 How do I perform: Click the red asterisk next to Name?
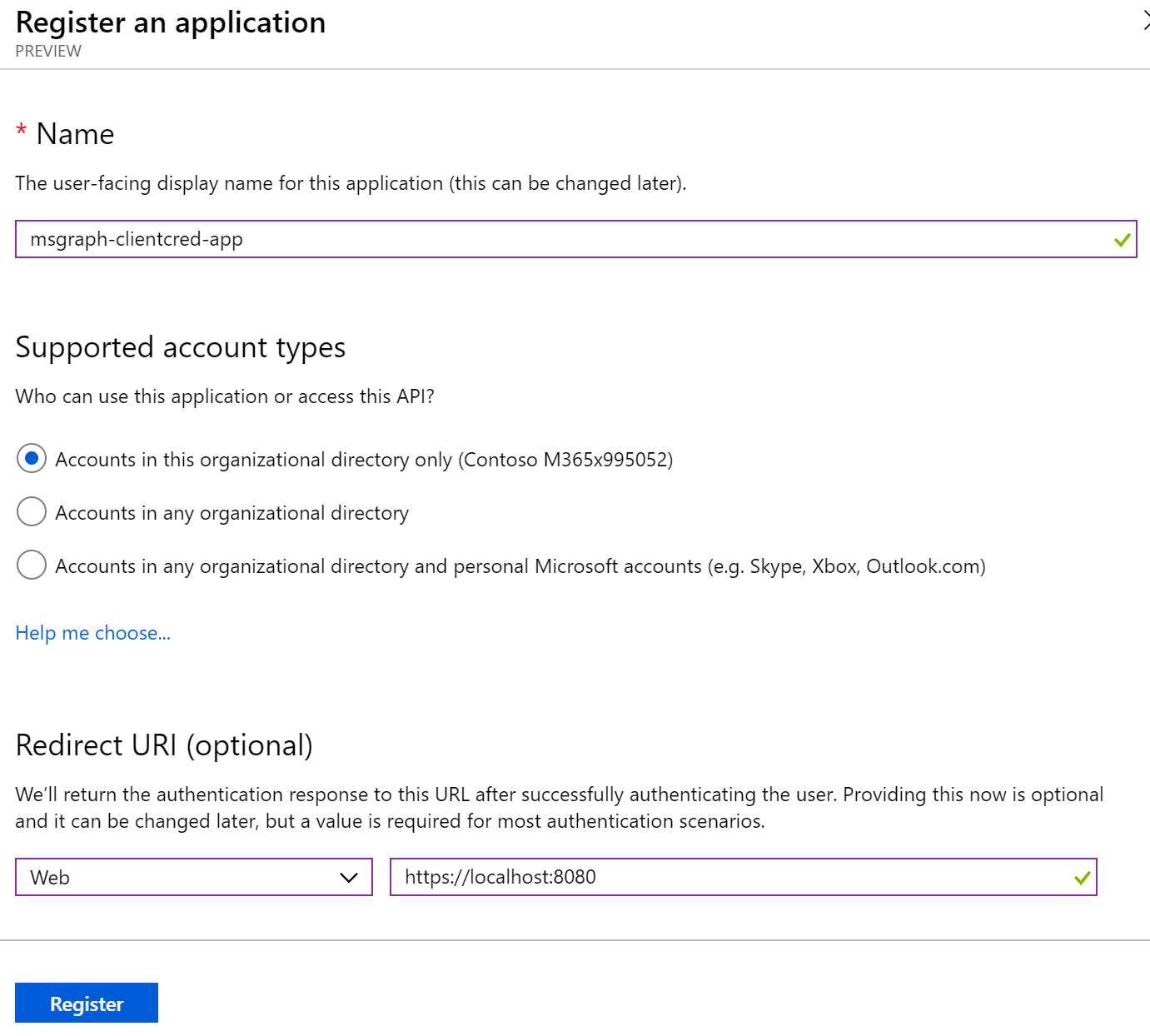[x=21, y=132]
